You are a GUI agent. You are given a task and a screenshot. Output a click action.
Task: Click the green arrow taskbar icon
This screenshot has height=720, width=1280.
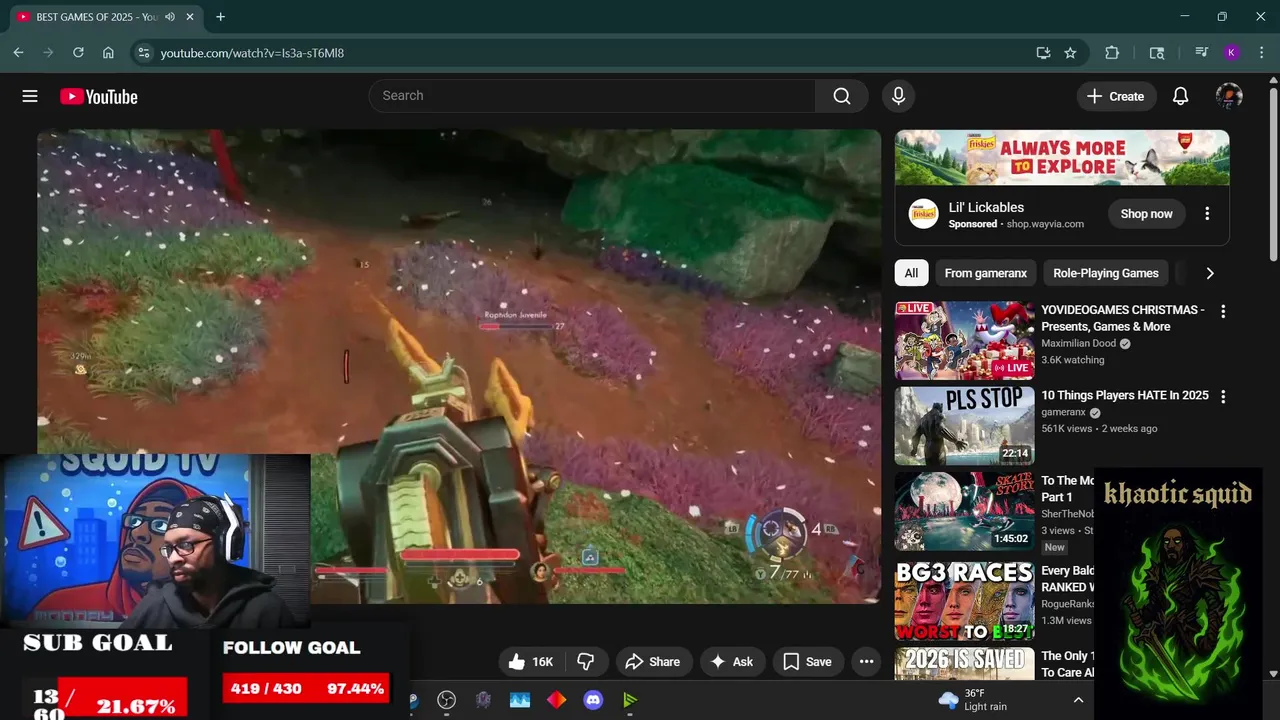(x=630, y=700)
